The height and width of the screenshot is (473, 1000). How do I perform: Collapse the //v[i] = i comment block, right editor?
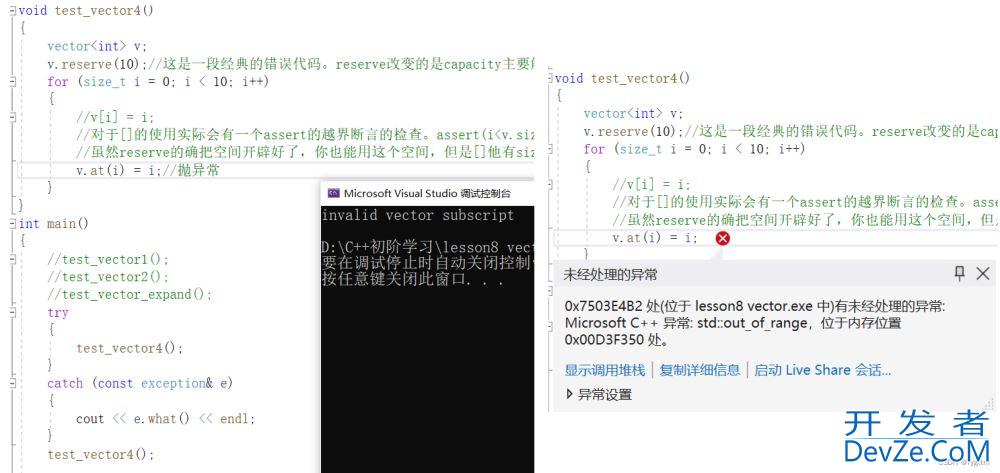(550, 184)
